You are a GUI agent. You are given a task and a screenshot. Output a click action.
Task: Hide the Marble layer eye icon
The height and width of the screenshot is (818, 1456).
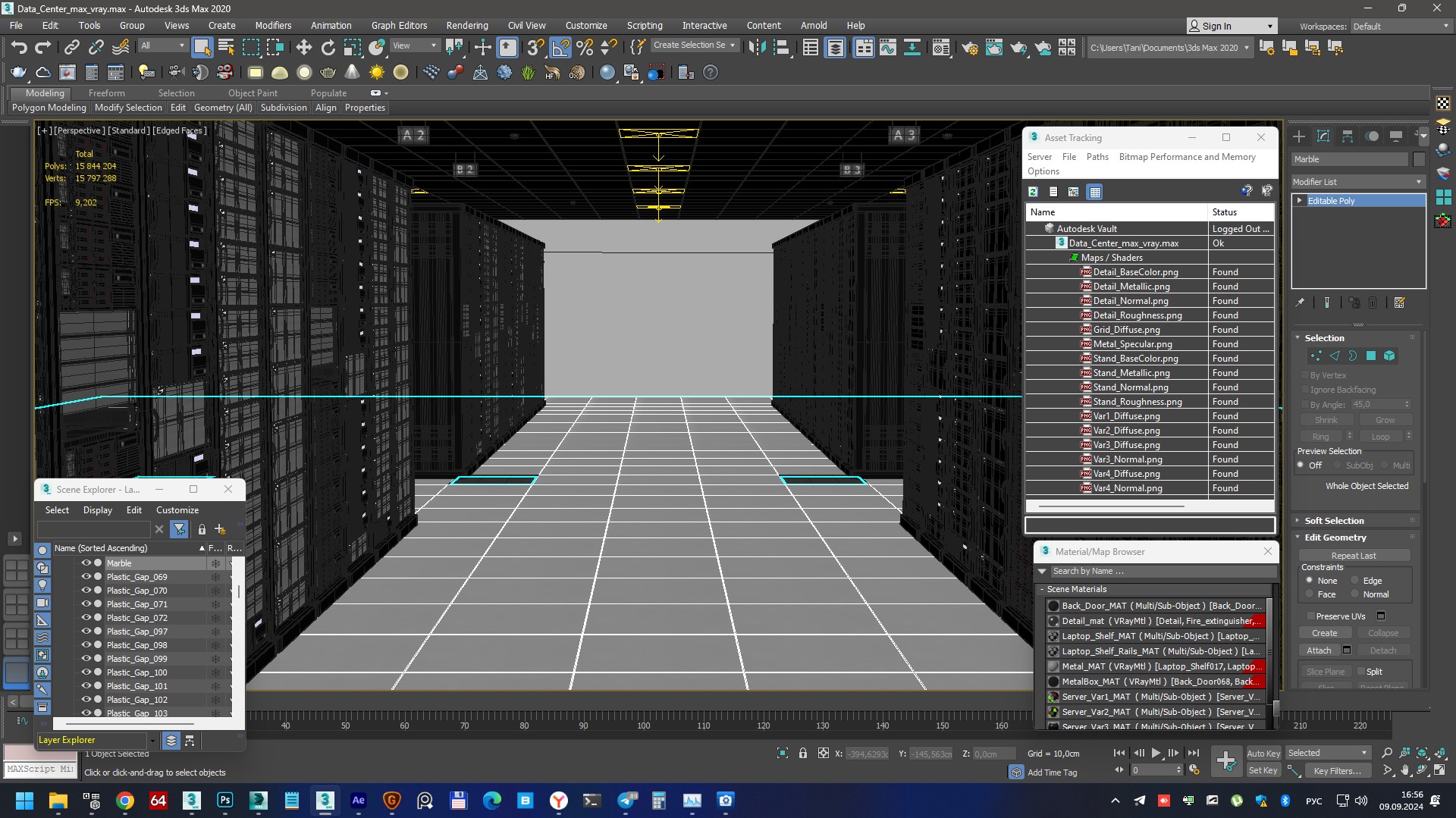pyautogui.click(x=86, y=563)
